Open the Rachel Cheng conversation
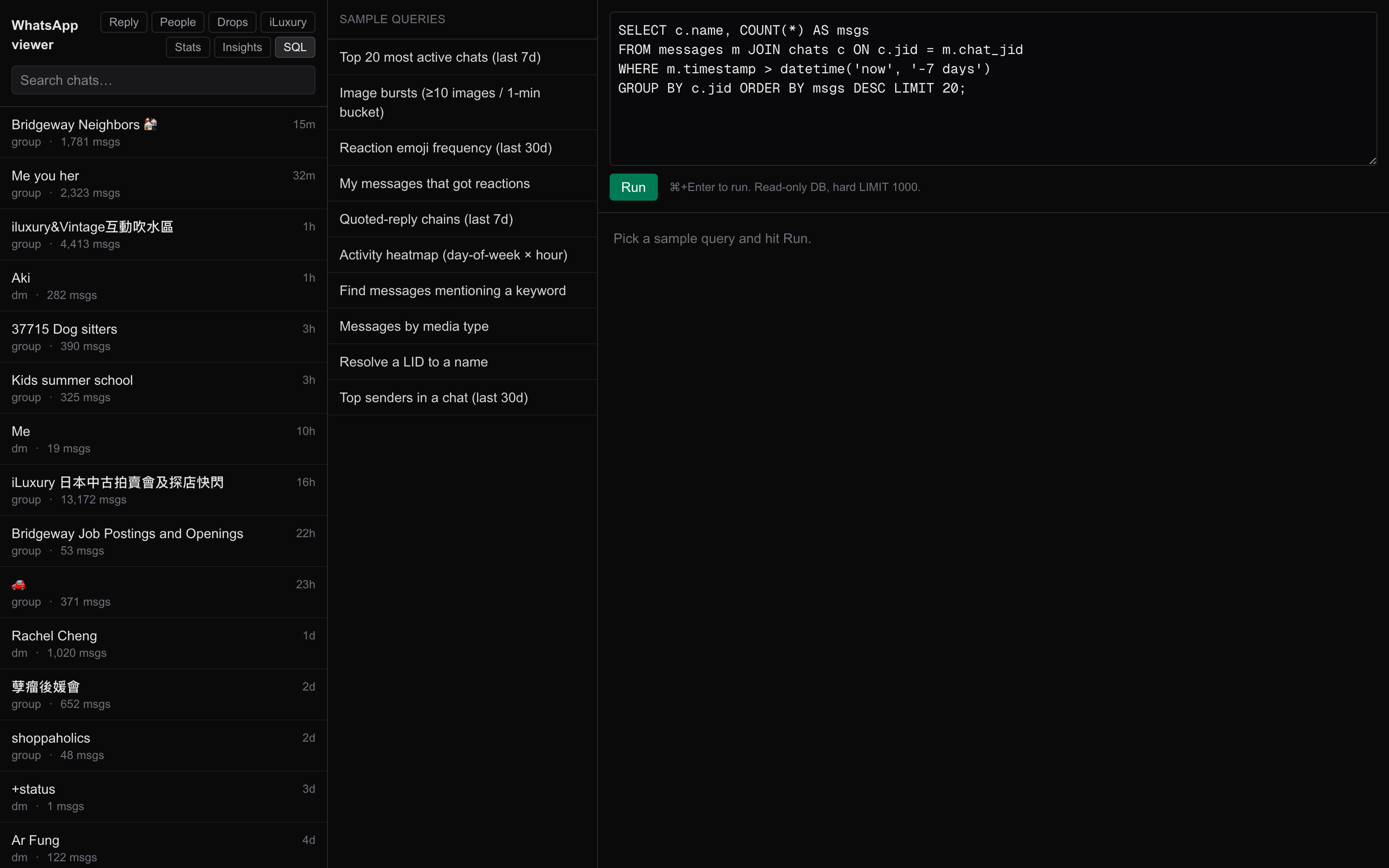The height and width of the screenshot is (868, 1389). click(x=163, y=644)
